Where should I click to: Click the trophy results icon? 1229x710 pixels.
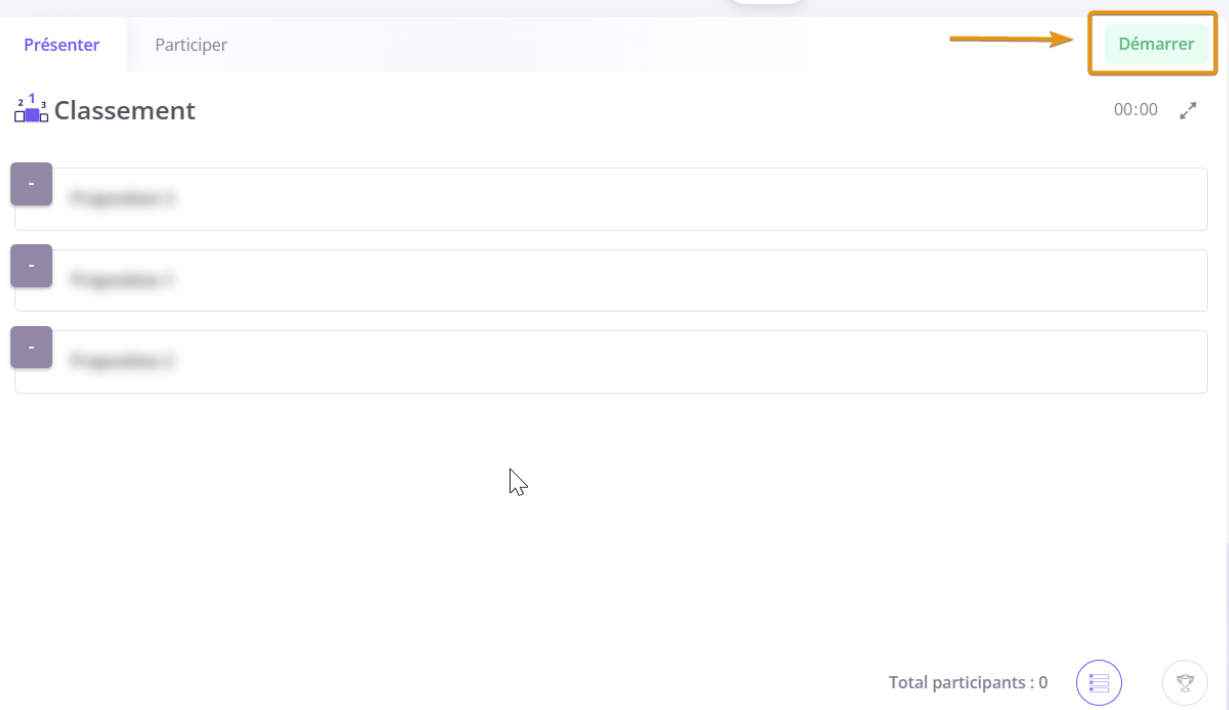point(1185,683)
